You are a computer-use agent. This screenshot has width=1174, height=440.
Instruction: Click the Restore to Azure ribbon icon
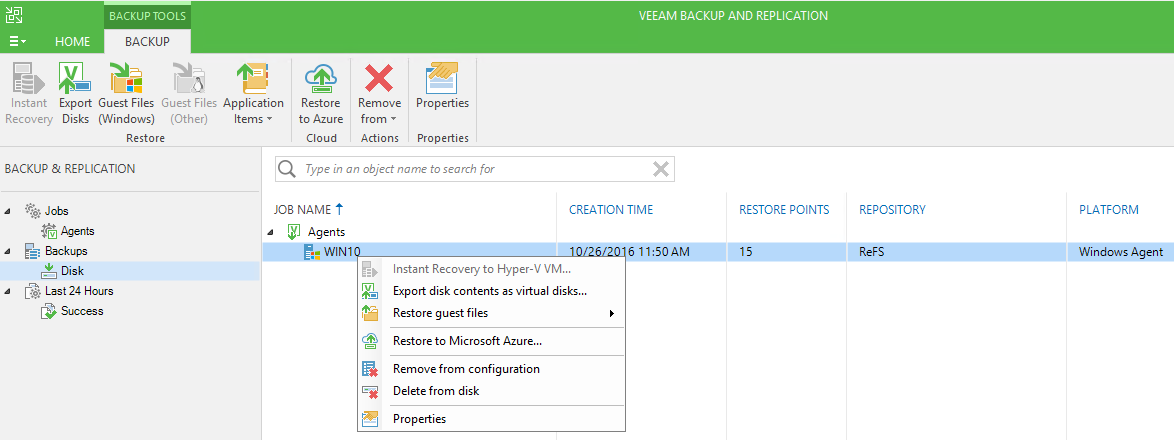click(x=320, y=78)
